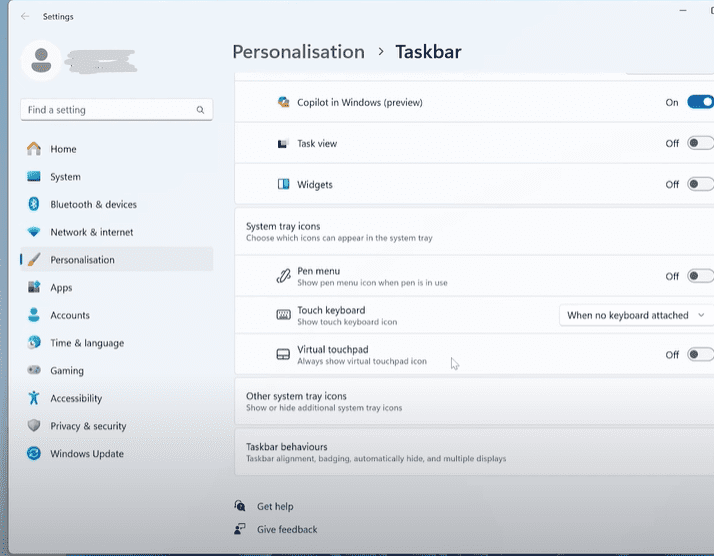
Task: Click the Find a setting search box
Action: [108, 110]
